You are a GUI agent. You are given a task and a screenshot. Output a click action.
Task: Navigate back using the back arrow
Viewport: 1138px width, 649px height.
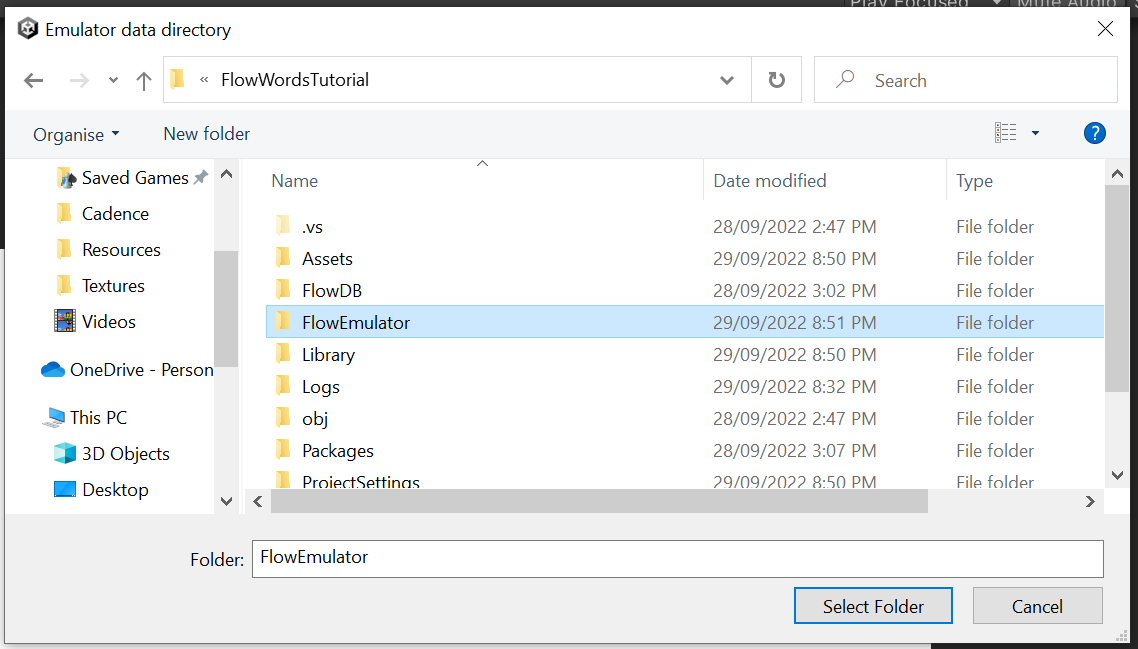click(x=33, y=80)
